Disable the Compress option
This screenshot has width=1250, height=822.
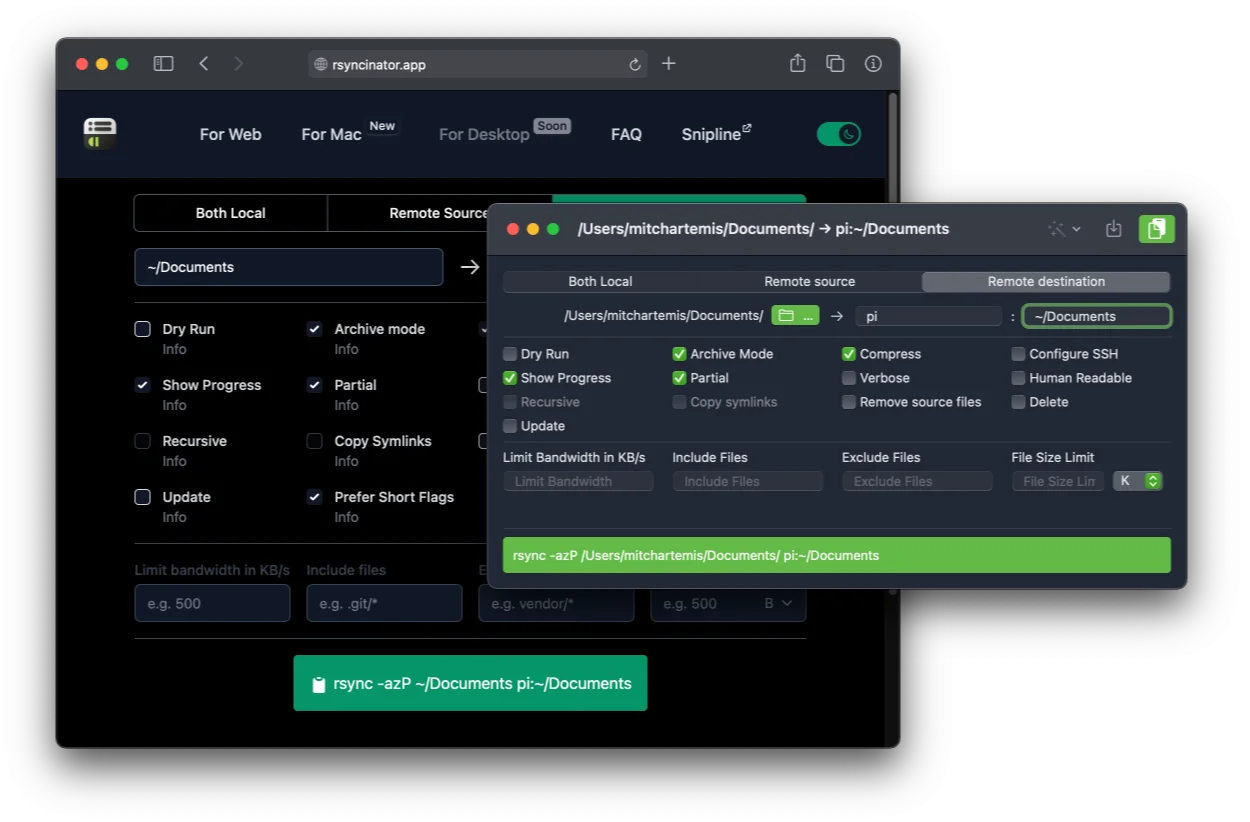point(851,353)
